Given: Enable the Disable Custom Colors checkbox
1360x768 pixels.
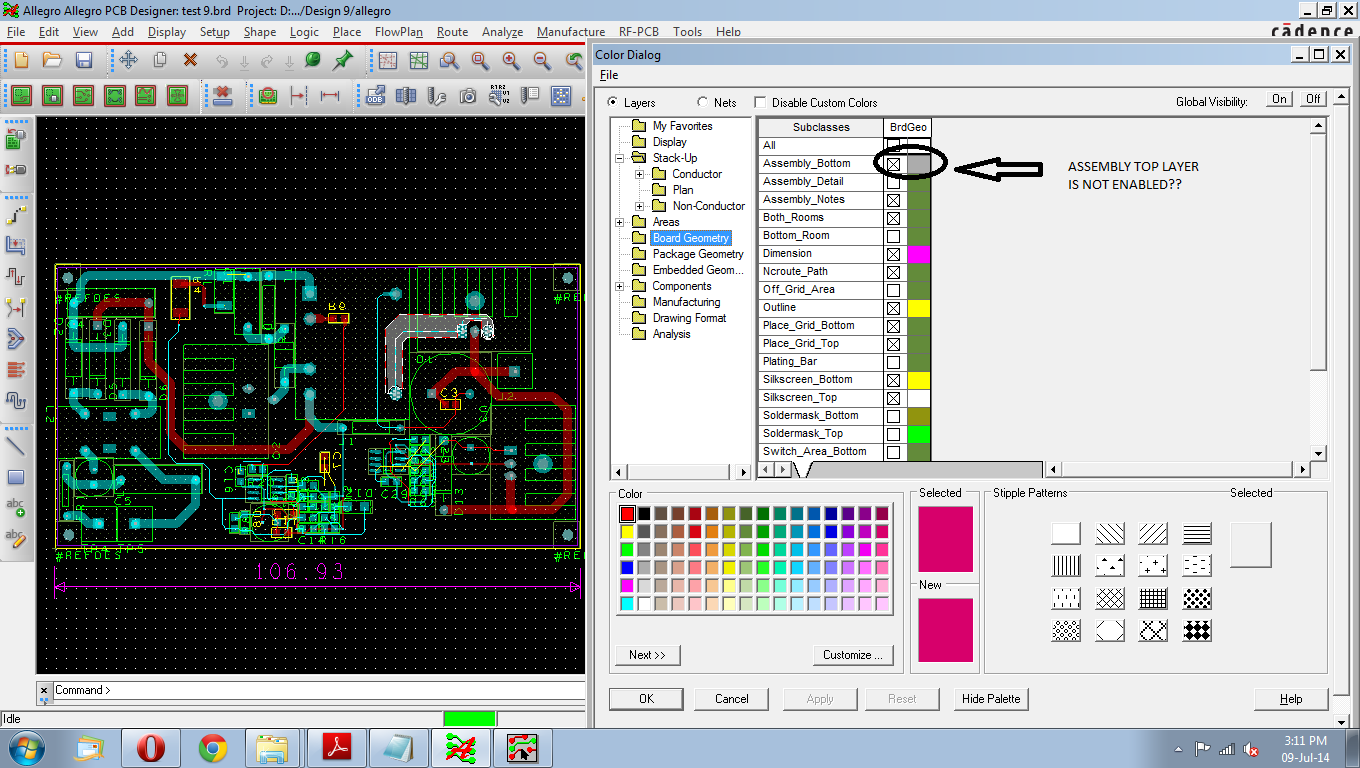Looking at the screenshot, I should [760, 102].
